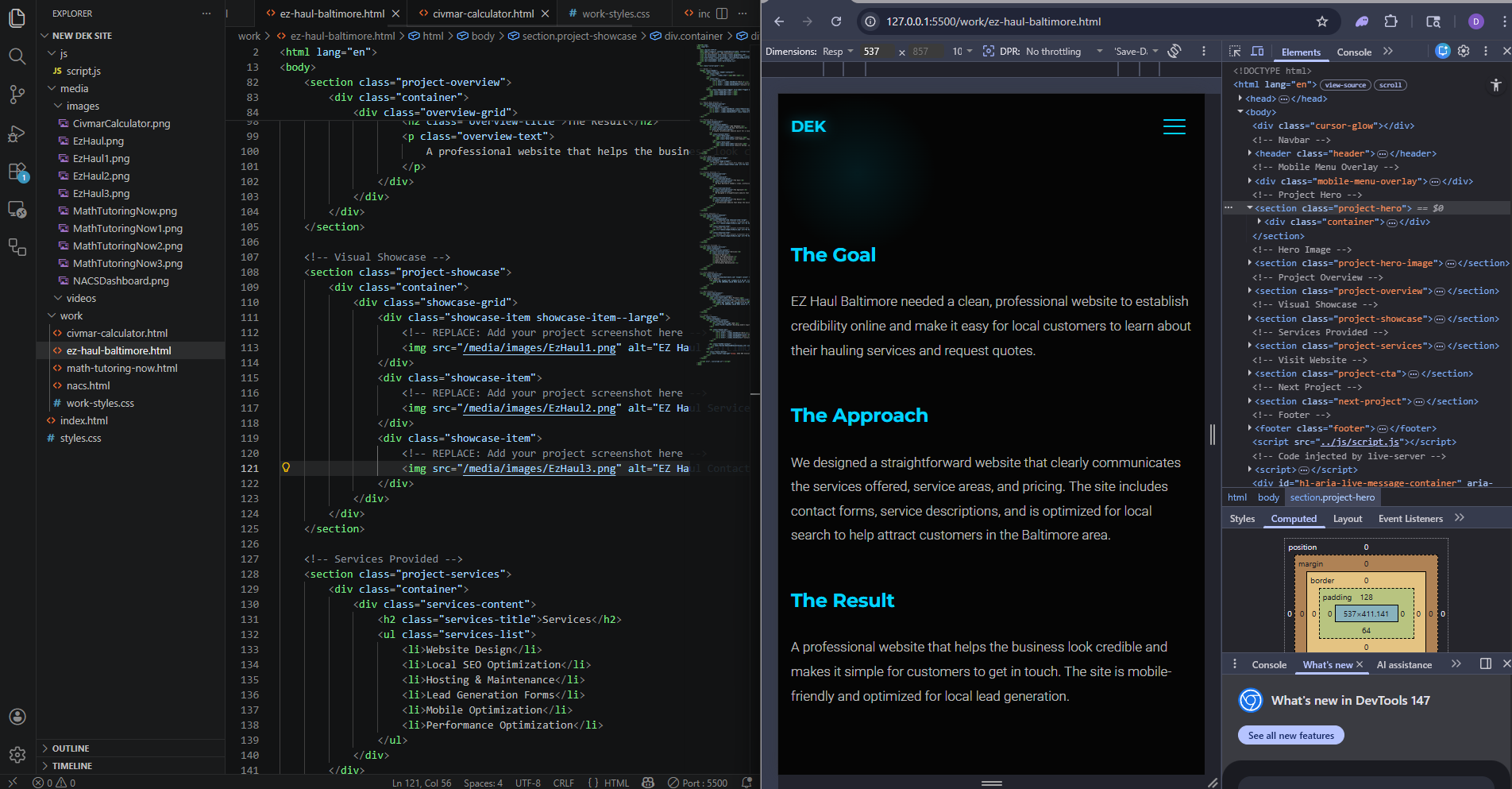
Task: Click the browser address bar URL
Action: pos(993,21)
